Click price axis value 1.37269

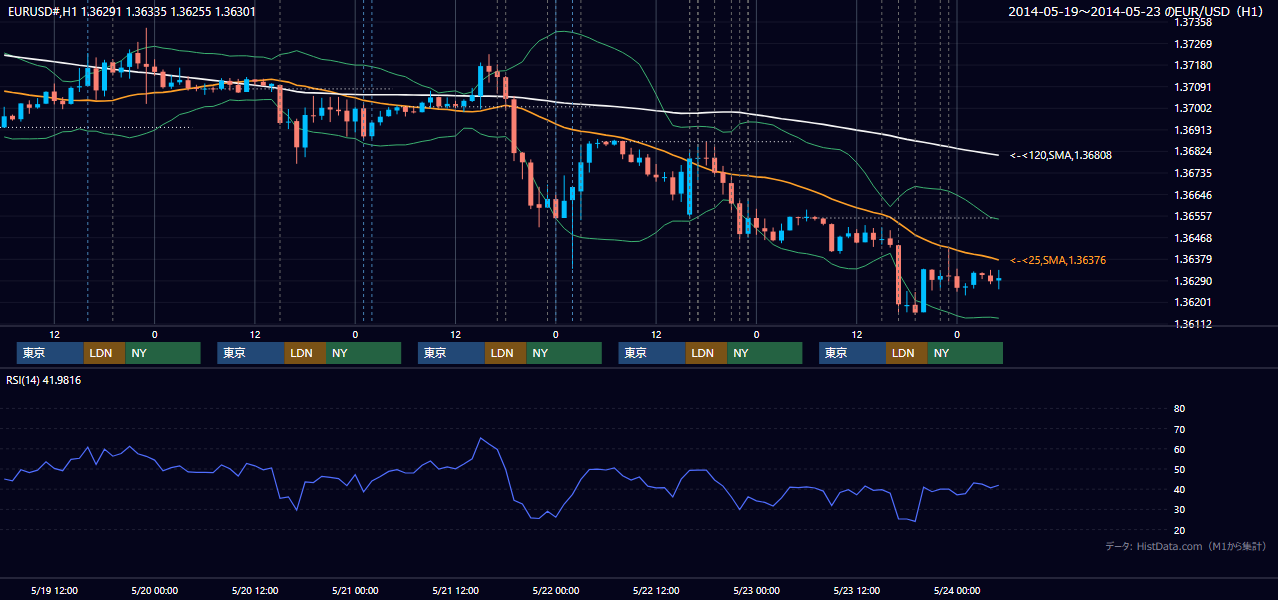point(1193,44)
